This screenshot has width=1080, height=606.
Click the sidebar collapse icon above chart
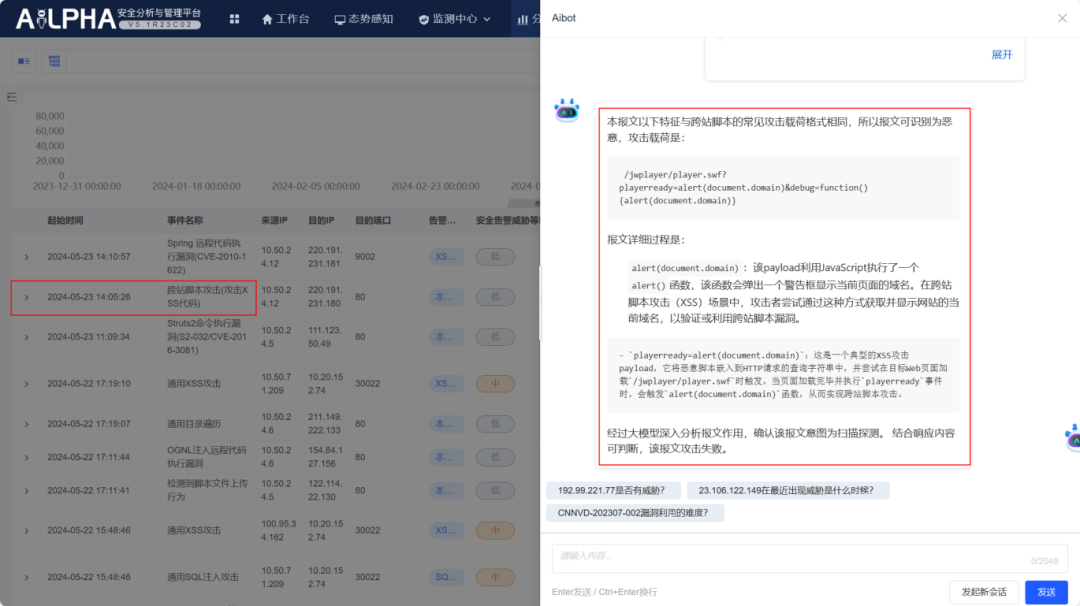point(12,97)
